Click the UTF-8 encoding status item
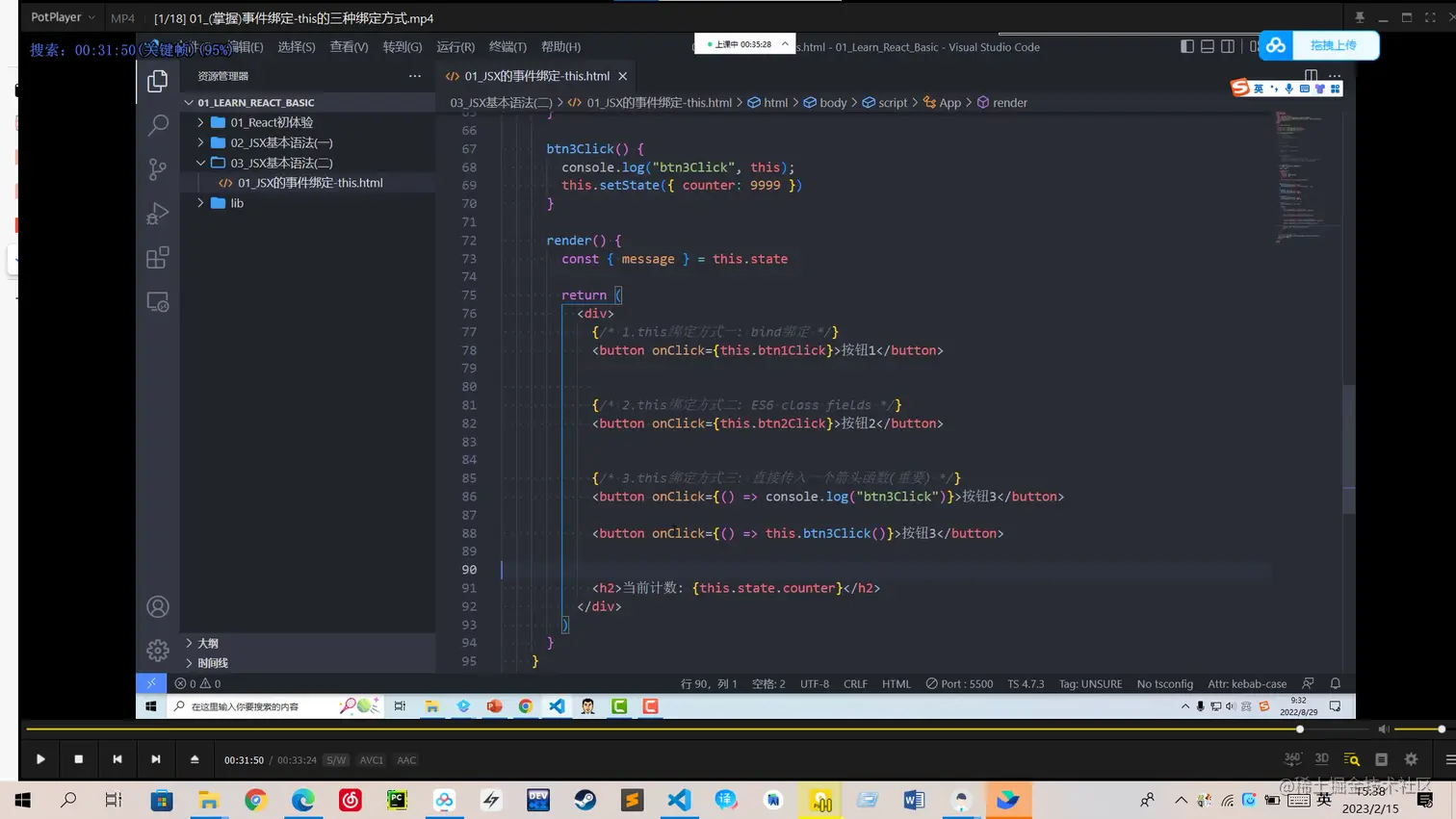This screenshot has width=1456, height=819. 815,683
